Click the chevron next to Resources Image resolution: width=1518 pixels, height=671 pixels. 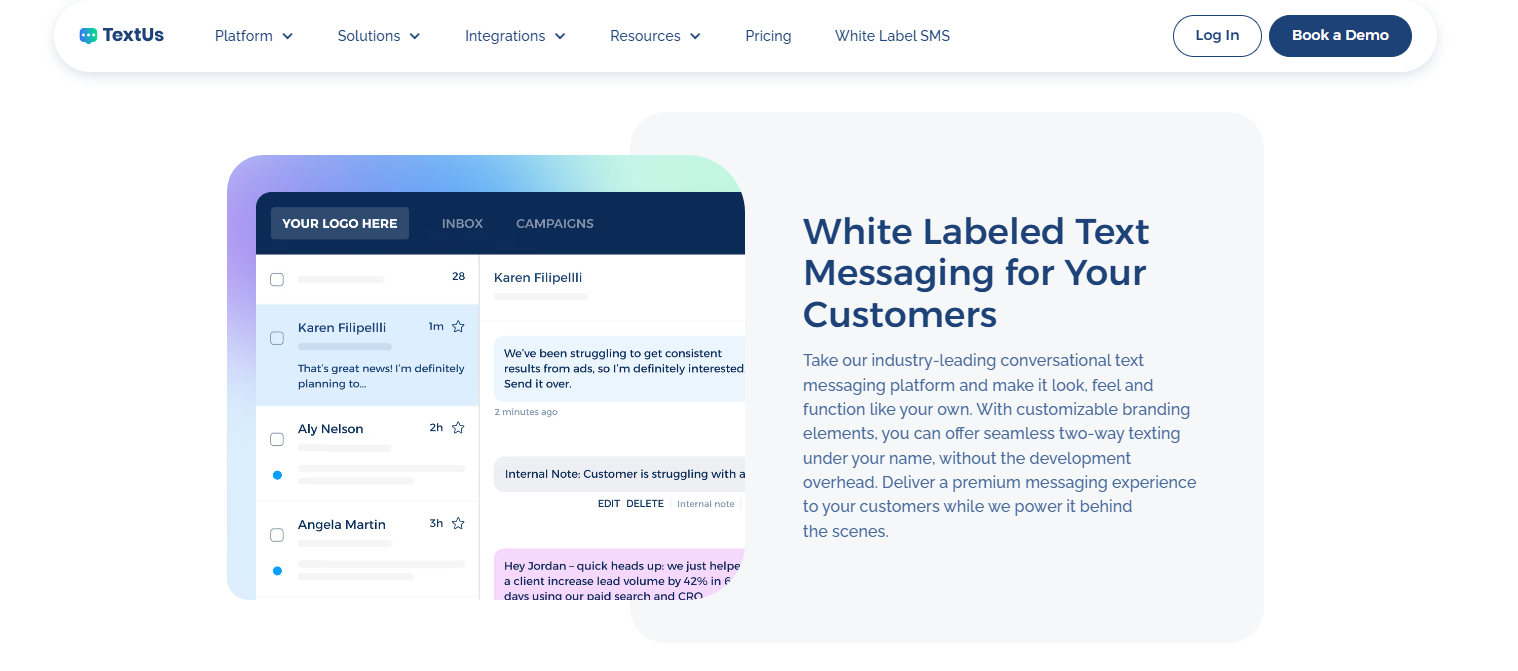coord(695,36)
